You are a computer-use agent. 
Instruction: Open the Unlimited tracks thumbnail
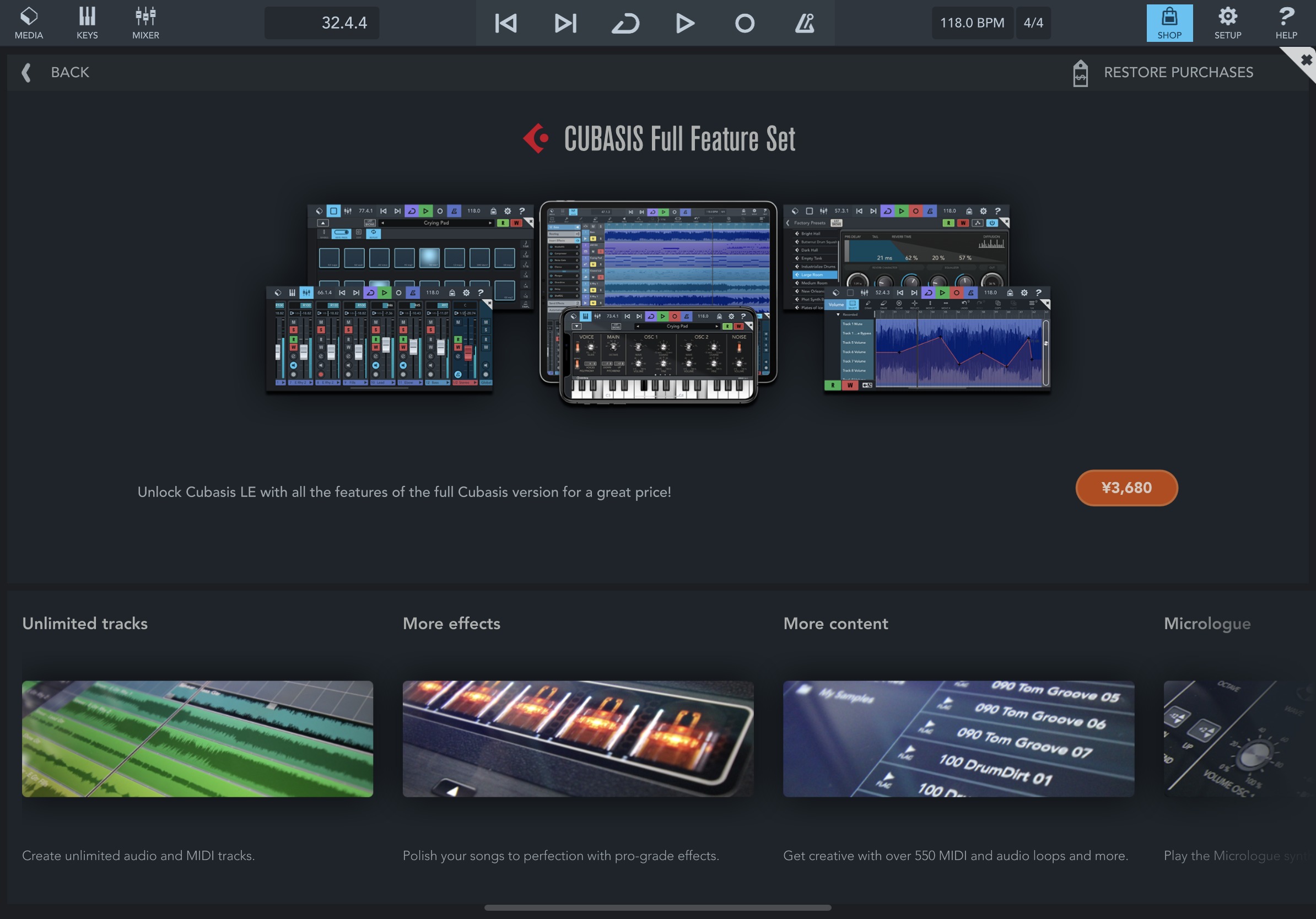(x=197, y=738)
